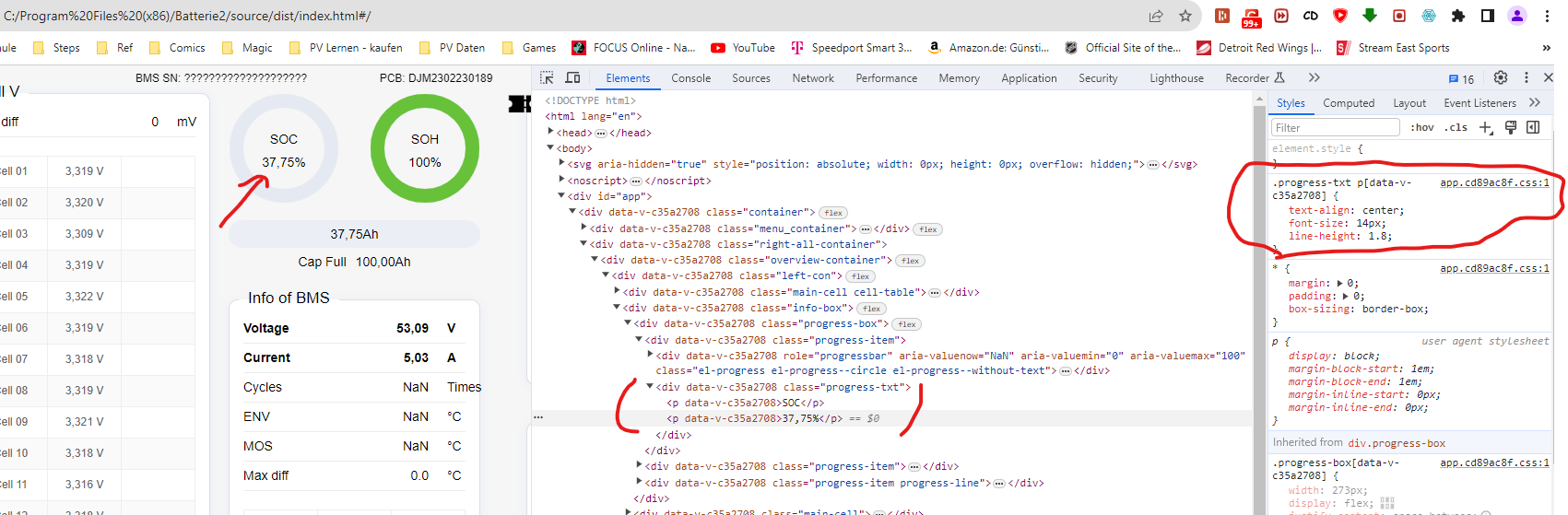Click the new style rule plus icon
Image resolution: width=1568 pixels, height=515 pixels.
point(1486,128)
